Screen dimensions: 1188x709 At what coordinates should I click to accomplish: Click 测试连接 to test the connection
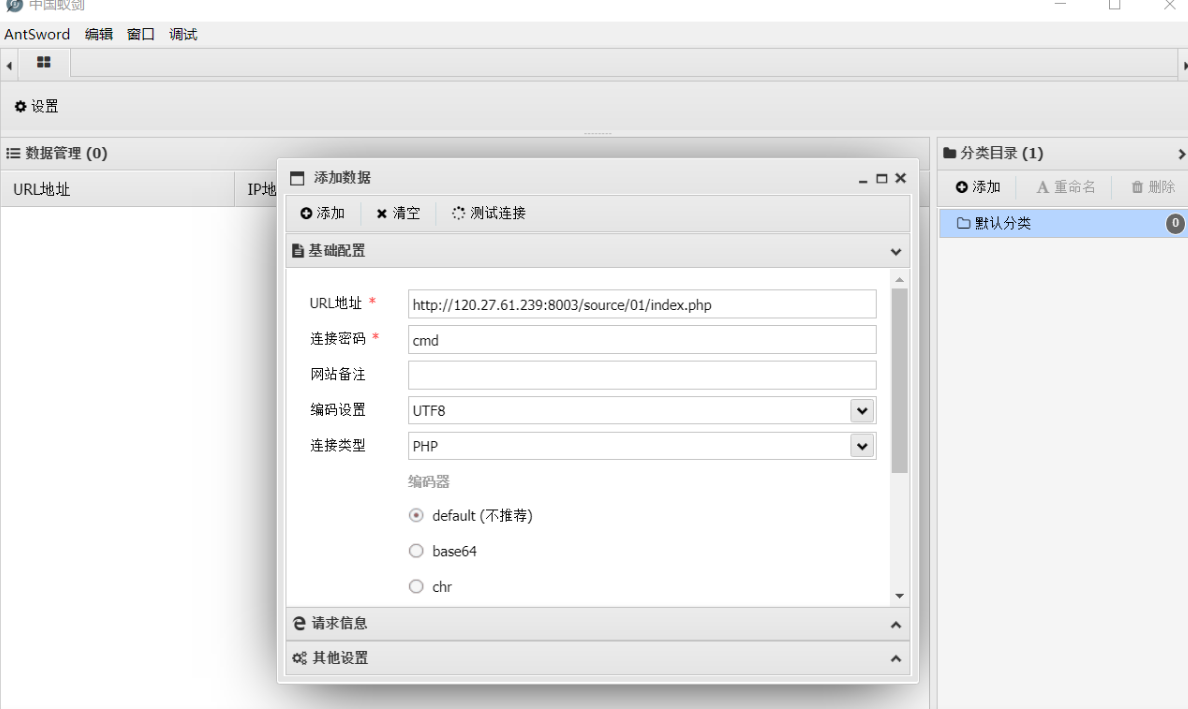(489, 214)
